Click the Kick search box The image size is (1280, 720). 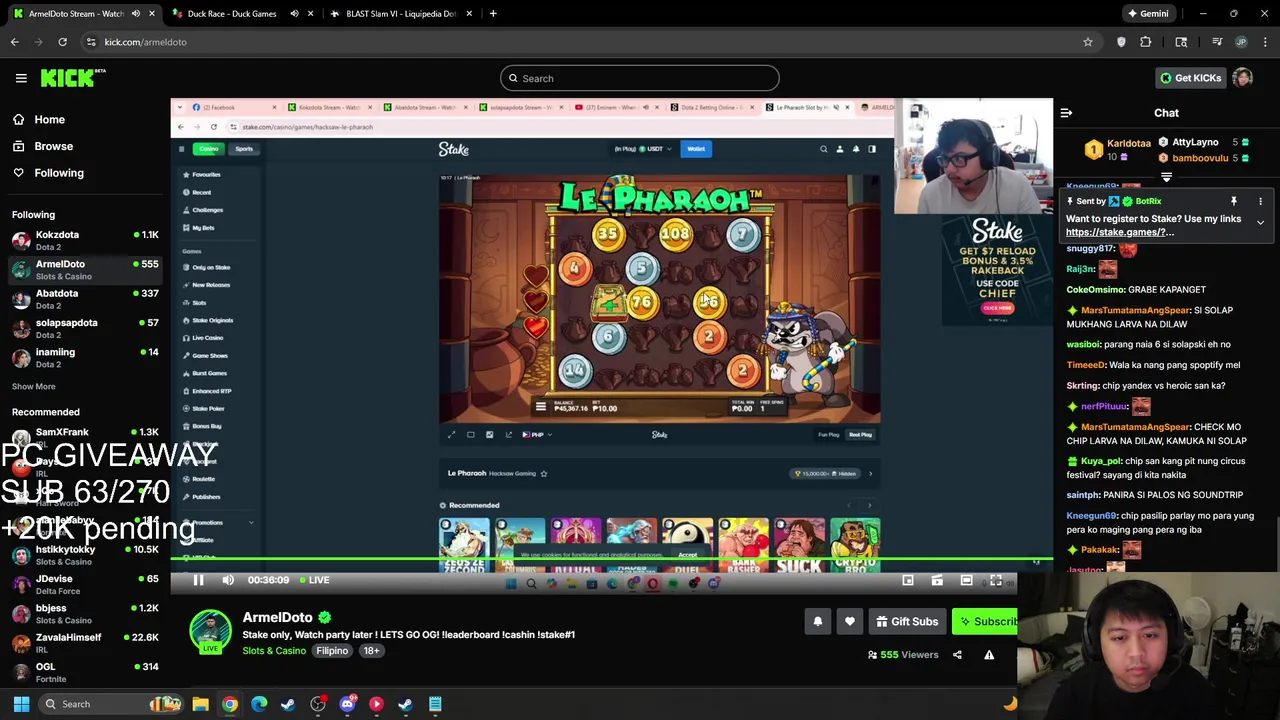click(640, 78)
